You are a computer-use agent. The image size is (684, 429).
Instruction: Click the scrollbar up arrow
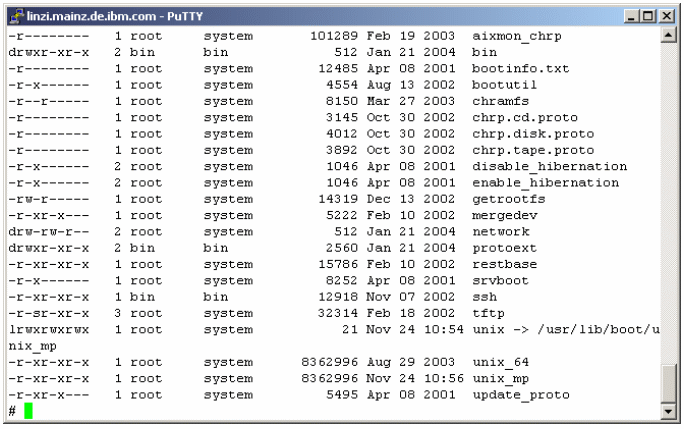tap(668, 35)
